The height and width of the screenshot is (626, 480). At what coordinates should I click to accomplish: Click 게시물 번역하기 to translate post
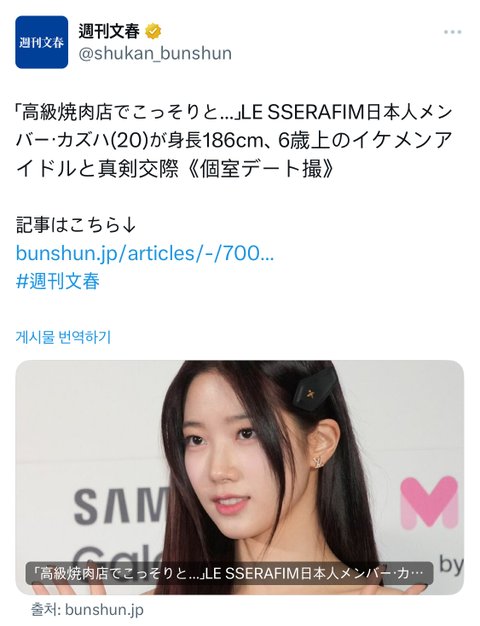click(63, 337)
